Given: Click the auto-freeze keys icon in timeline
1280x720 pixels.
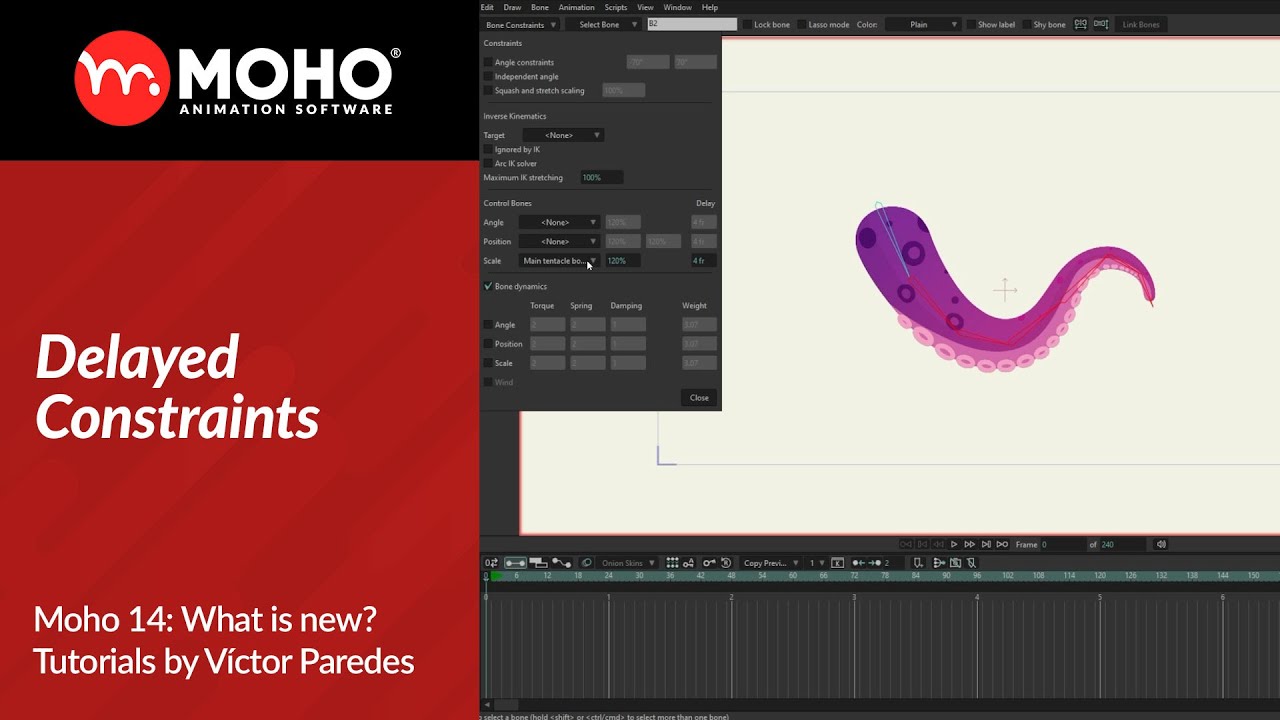Looking at the screenshot, I should [x=688, y=563].
